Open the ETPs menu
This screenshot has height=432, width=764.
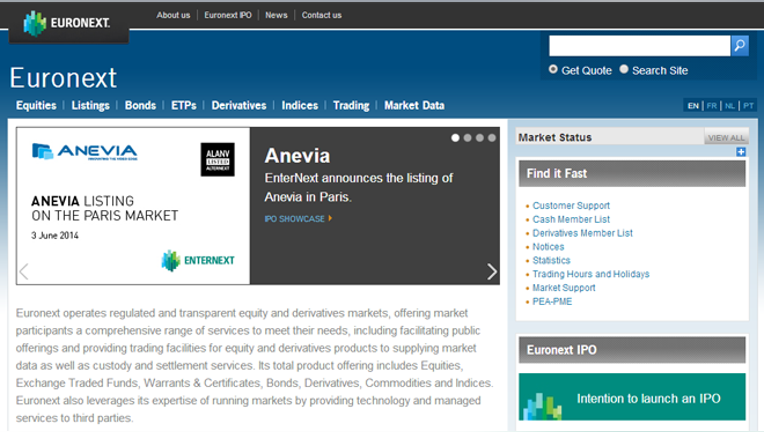(184, 105)
